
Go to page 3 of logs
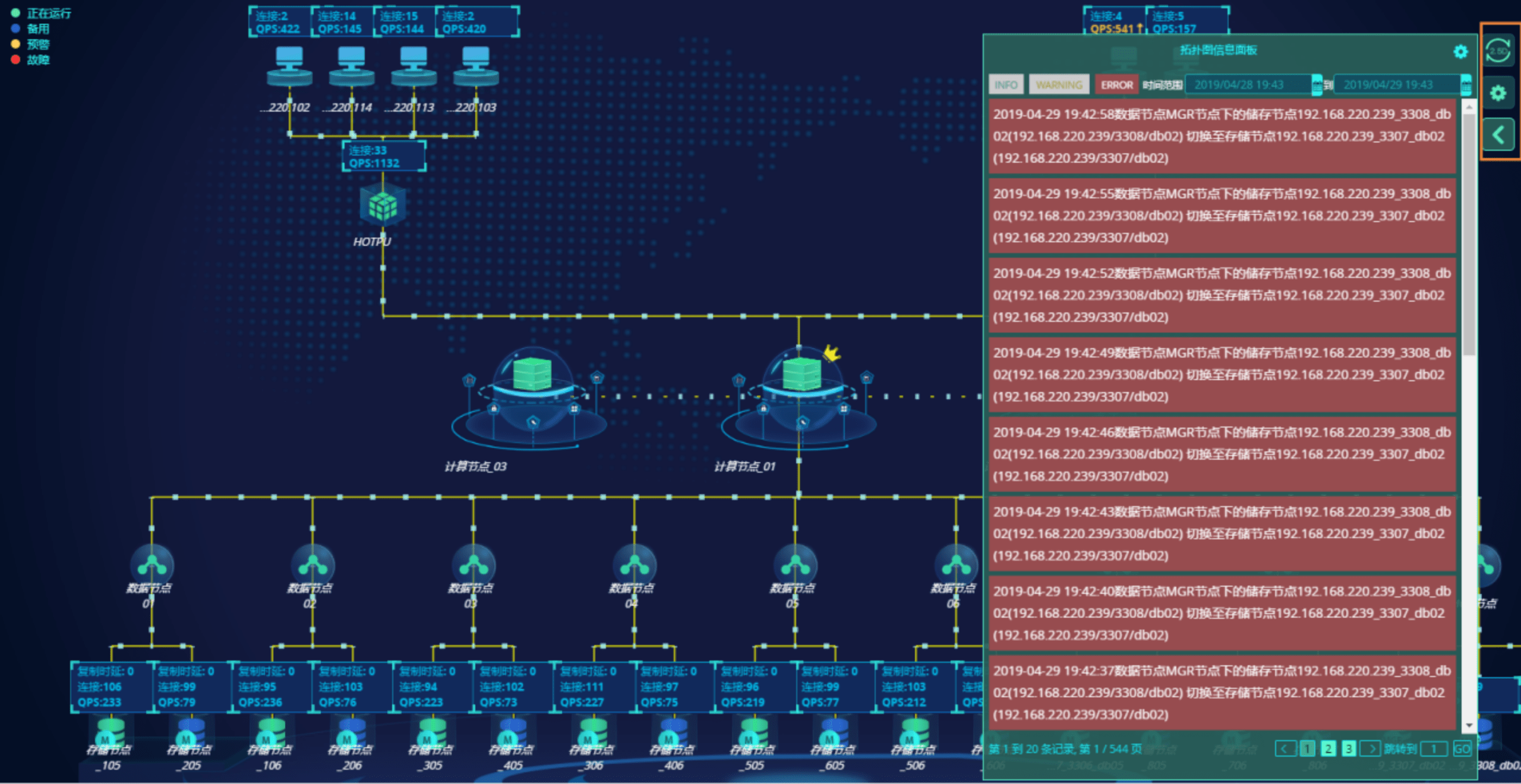1349,749
